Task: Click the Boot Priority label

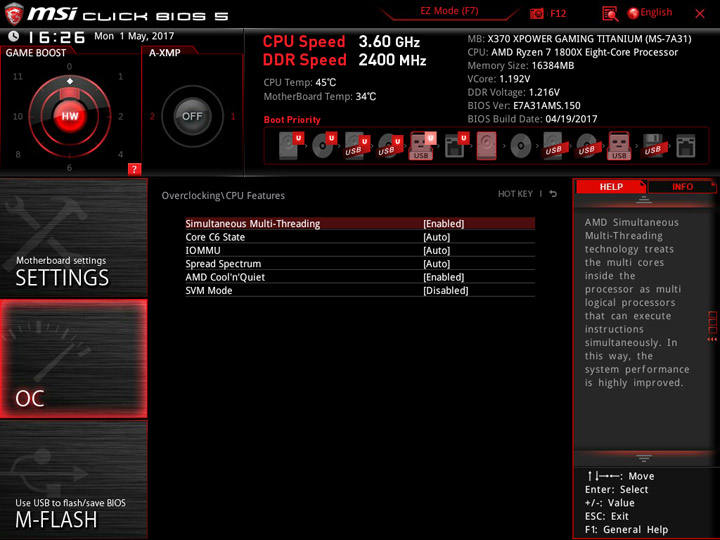Action: (292, 120)
